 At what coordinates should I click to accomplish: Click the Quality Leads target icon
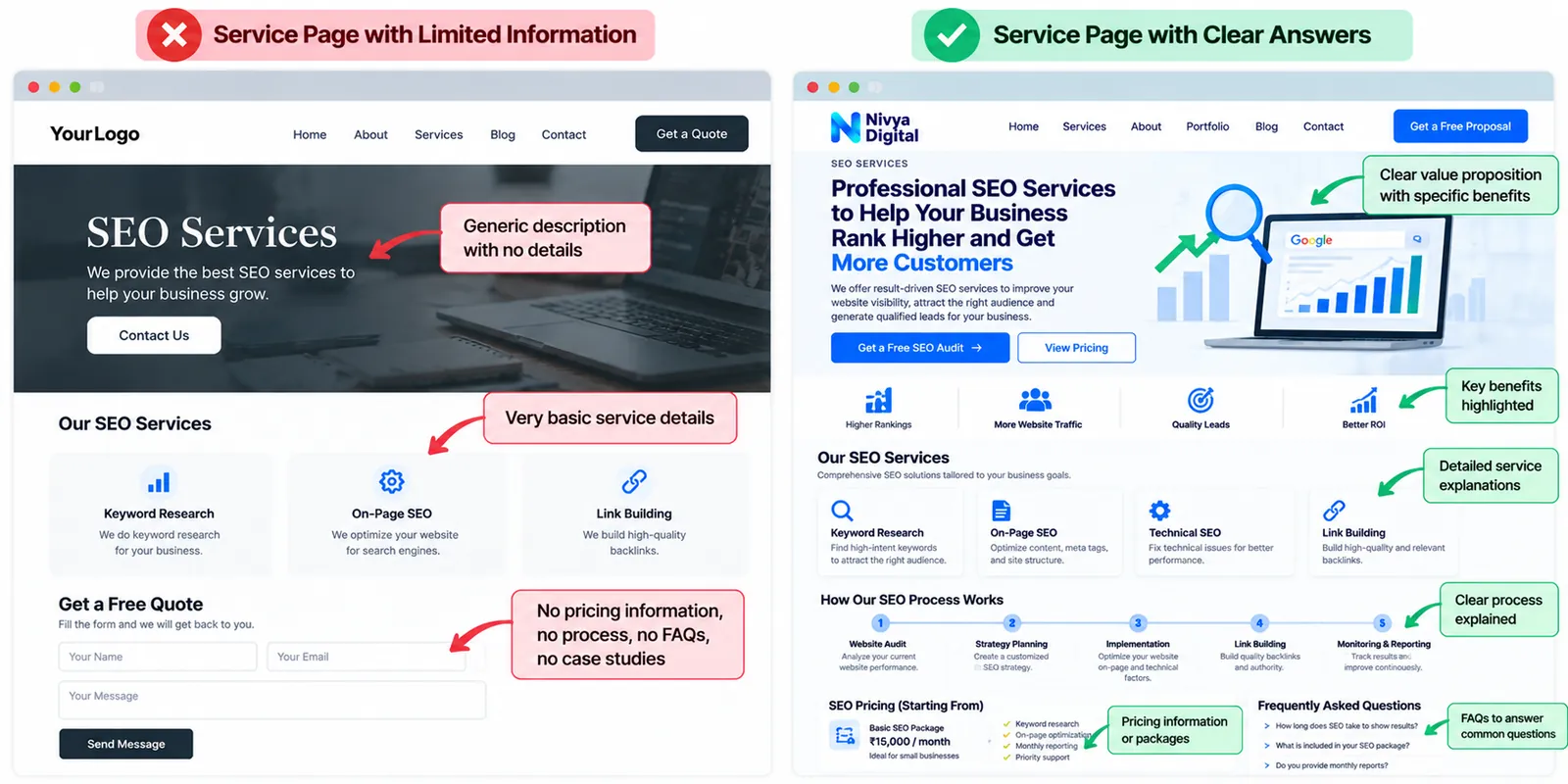coord(1200,400)
